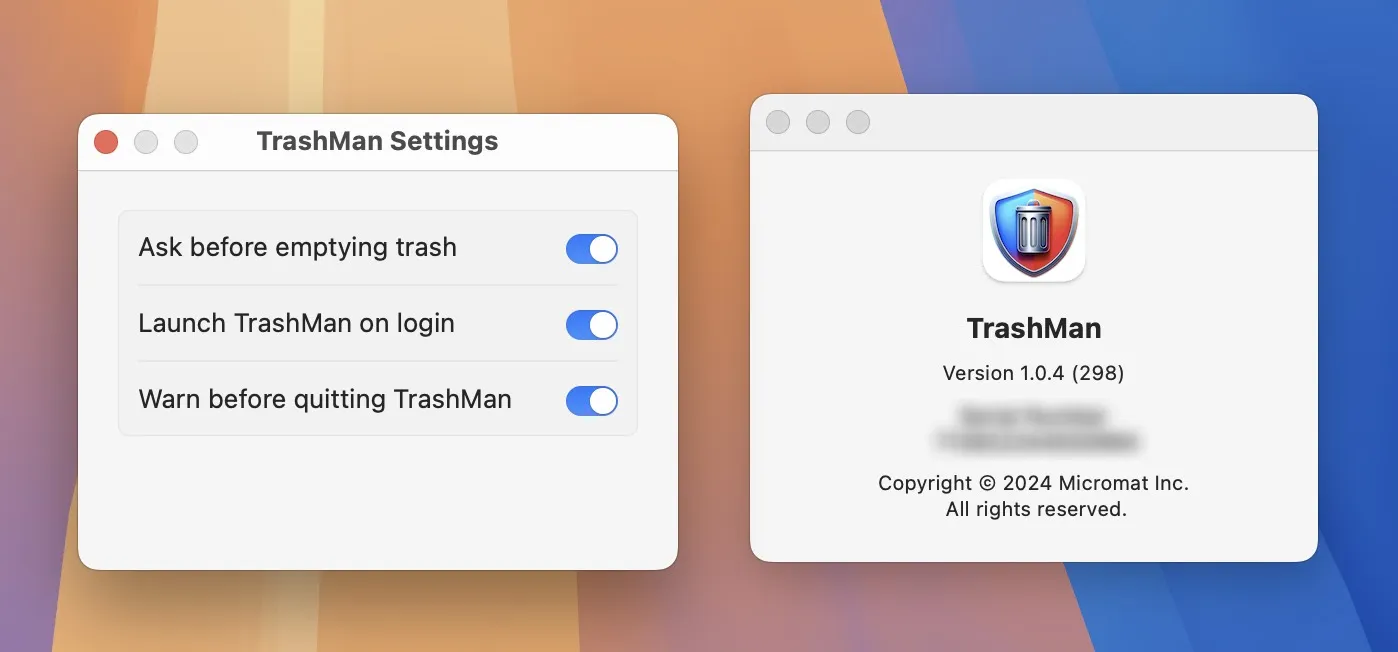
Task: Click the middle gray minimize button of the About window
Action: click(818, 122)
